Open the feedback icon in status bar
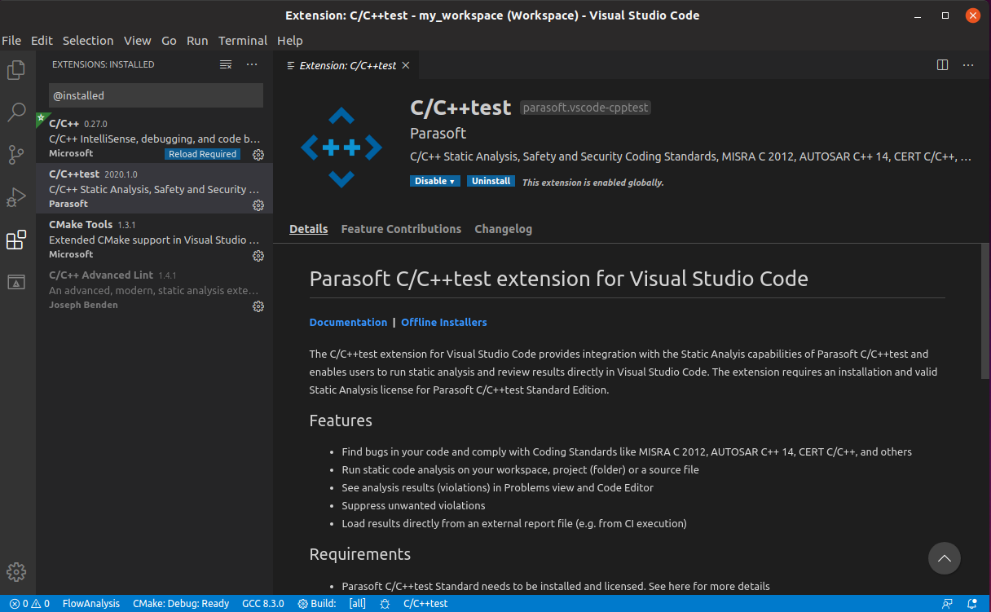Image resolution: width=991 pixels, height=612 pixels. click(x=947, y=604)
